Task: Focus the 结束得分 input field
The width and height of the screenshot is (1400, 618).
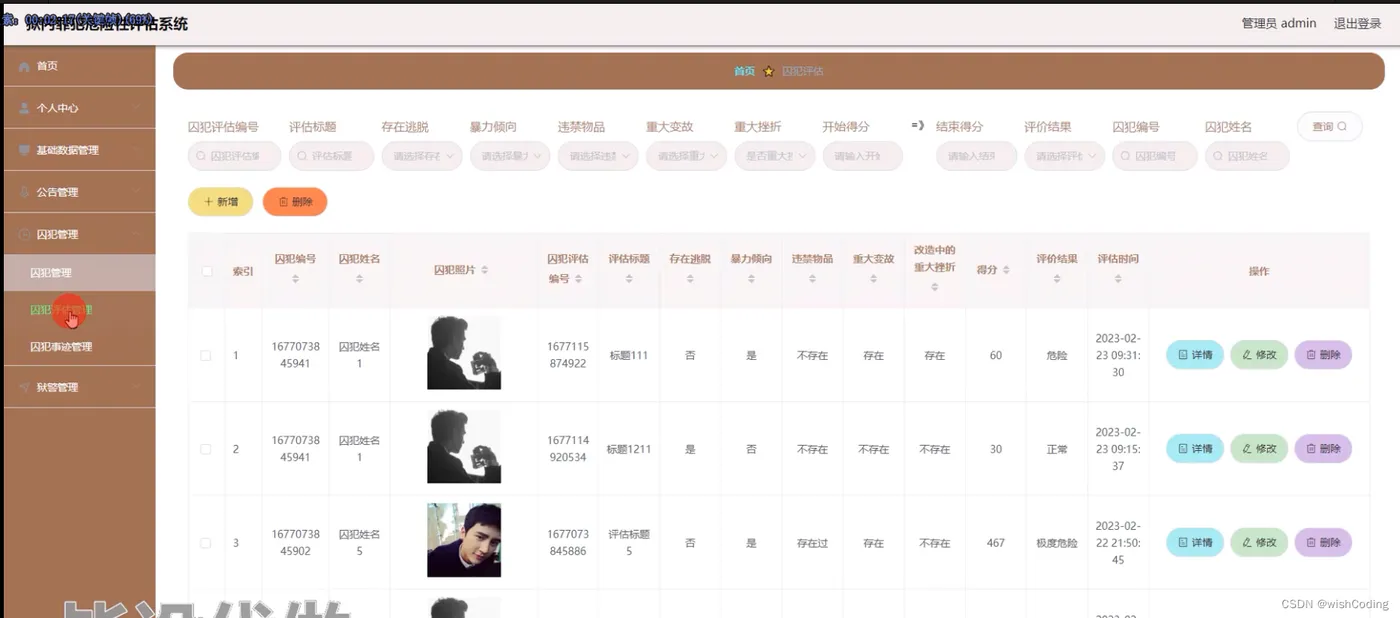Action: pos(976,156)
